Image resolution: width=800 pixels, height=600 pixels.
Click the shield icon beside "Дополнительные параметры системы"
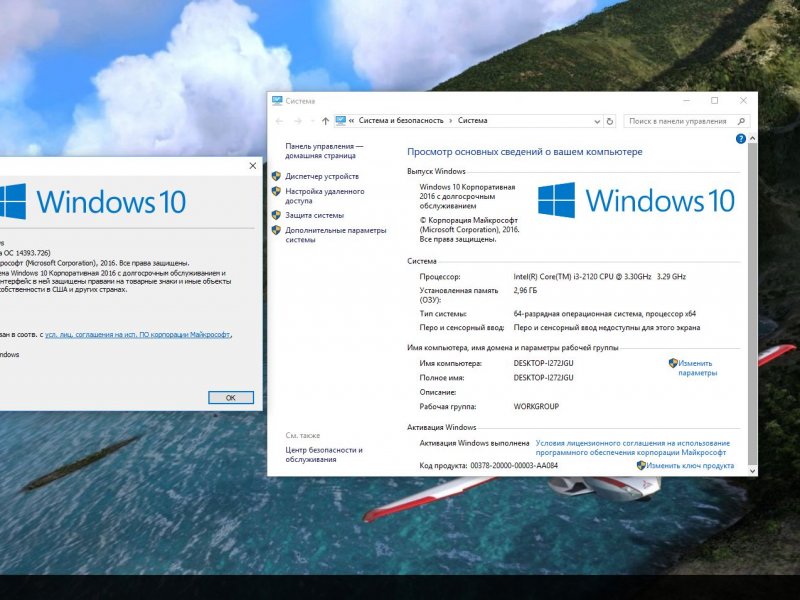pyautogui.click(x=276, y=230)
